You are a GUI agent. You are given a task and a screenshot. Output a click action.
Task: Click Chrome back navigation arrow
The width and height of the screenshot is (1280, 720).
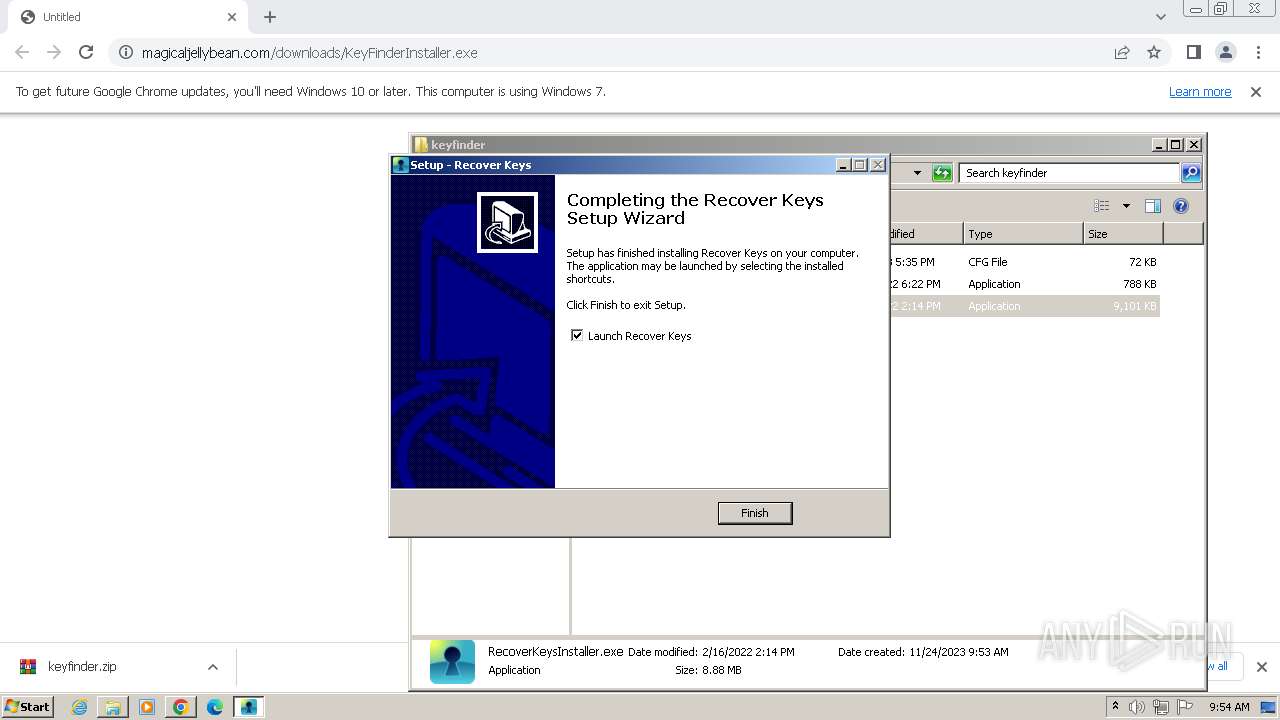22,52
